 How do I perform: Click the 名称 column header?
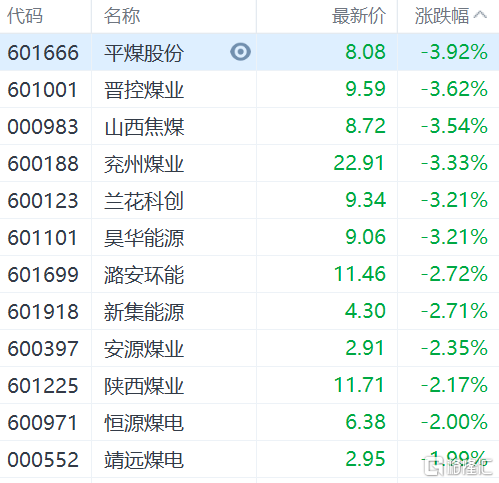point(122,16)
